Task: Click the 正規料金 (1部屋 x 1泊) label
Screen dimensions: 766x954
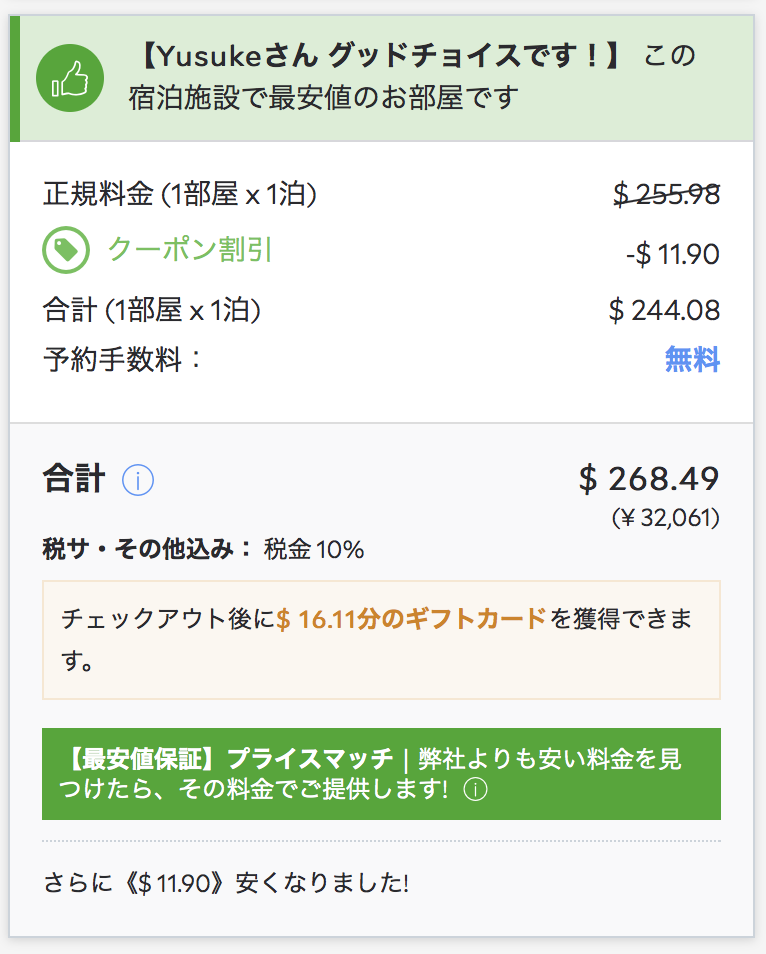Action: [x=180, y=195]
